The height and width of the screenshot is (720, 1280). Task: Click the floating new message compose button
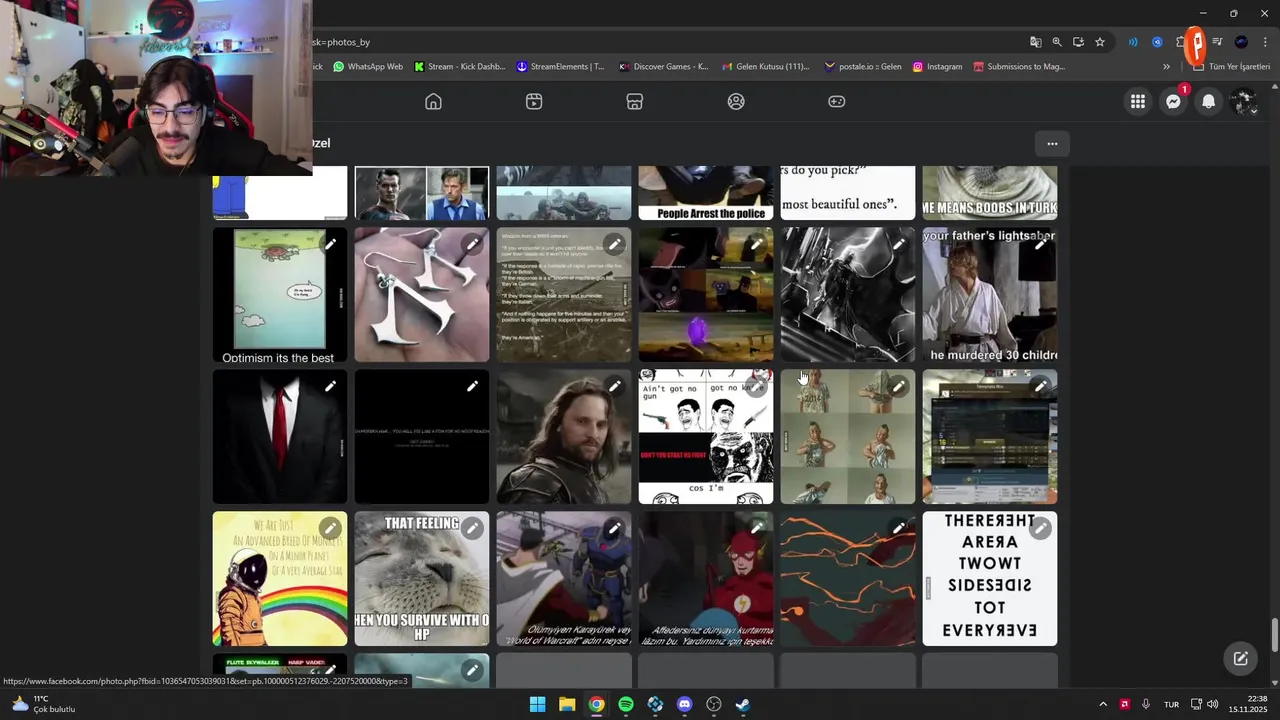pyautogui.click(x=1240, y=658)
